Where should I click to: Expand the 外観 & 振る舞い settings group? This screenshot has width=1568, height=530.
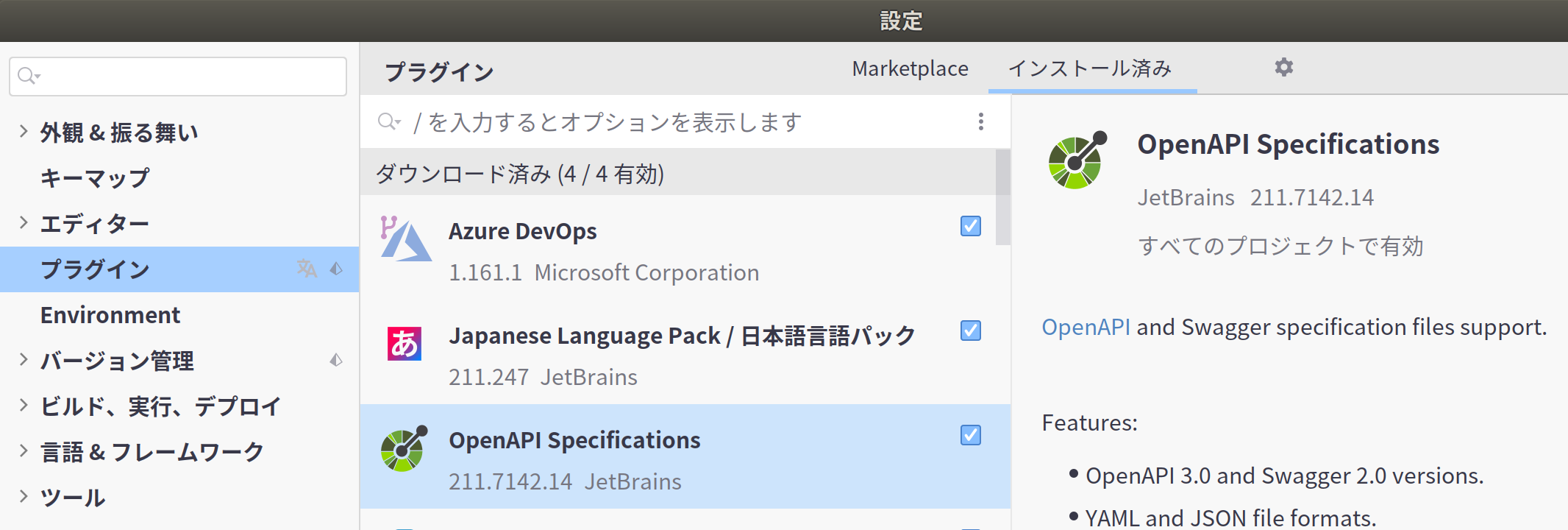[x=24, y=132]
